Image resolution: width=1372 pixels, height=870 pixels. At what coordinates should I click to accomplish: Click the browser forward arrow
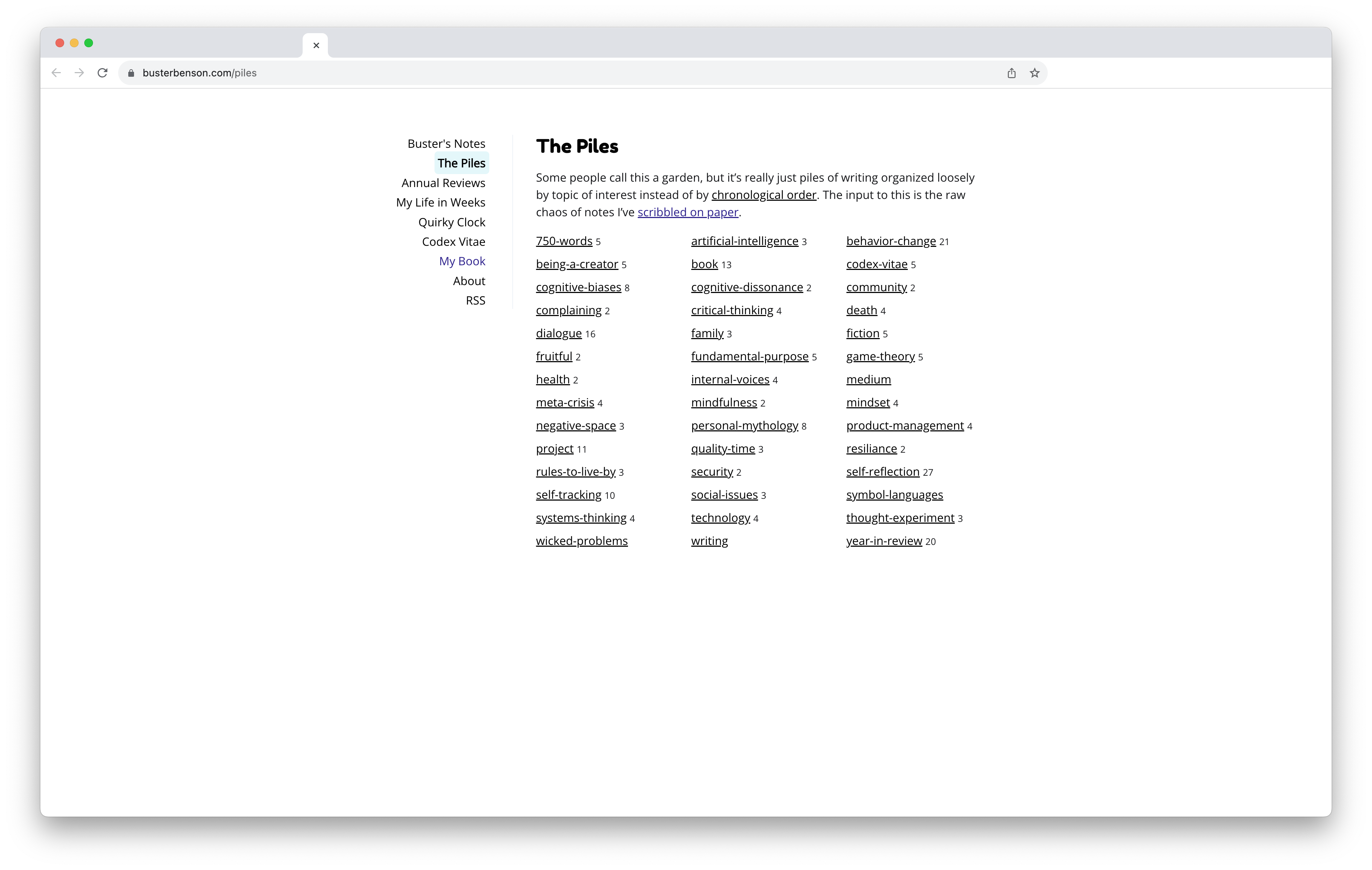pos(79,73)
